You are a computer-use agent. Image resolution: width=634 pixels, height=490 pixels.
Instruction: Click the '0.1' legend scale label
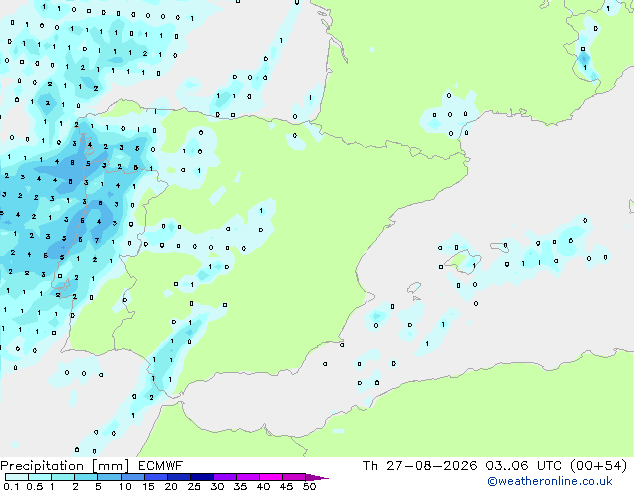(11, 486)
